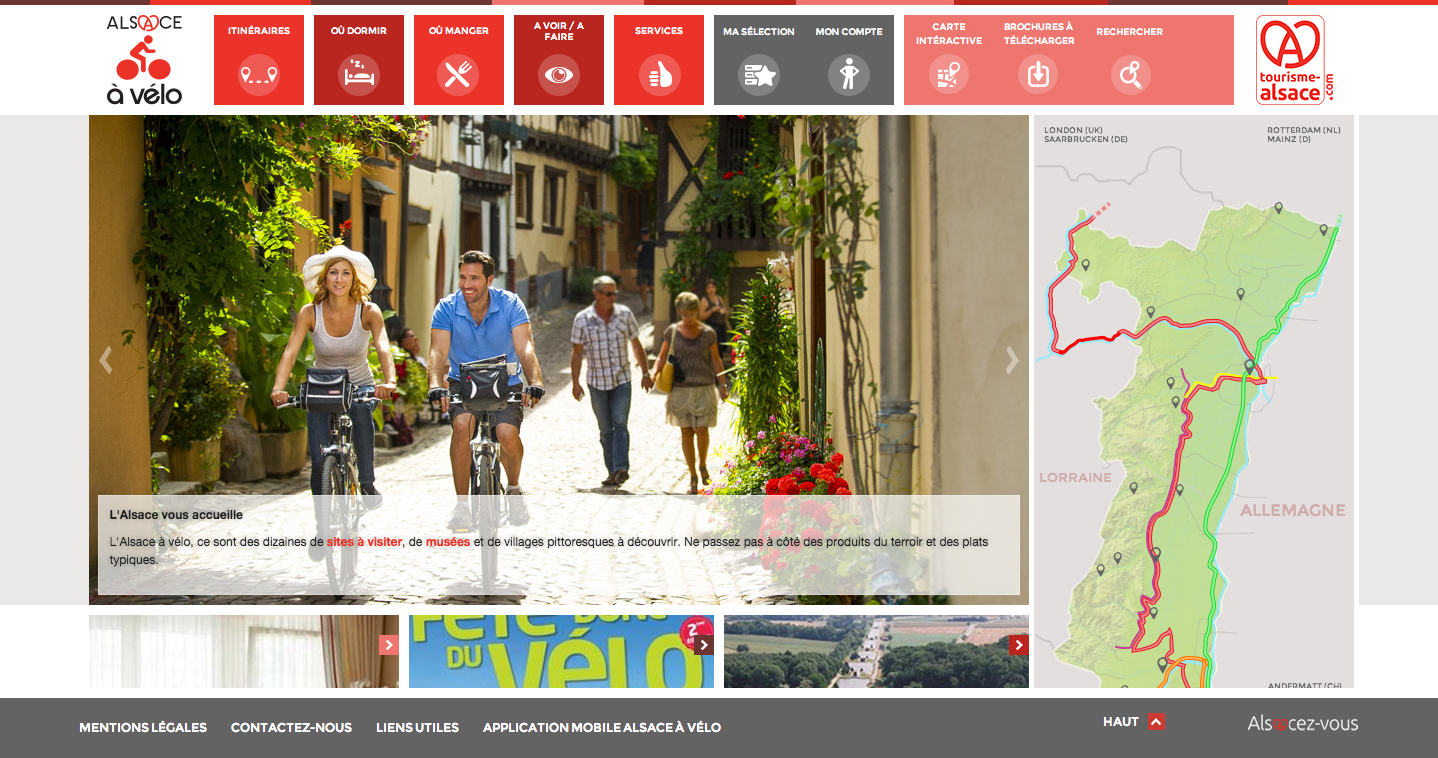The width and height of the screenshot is (1438, 758).
Task: Click the Rechercher magnifier icon
Action: [1130, 75]
